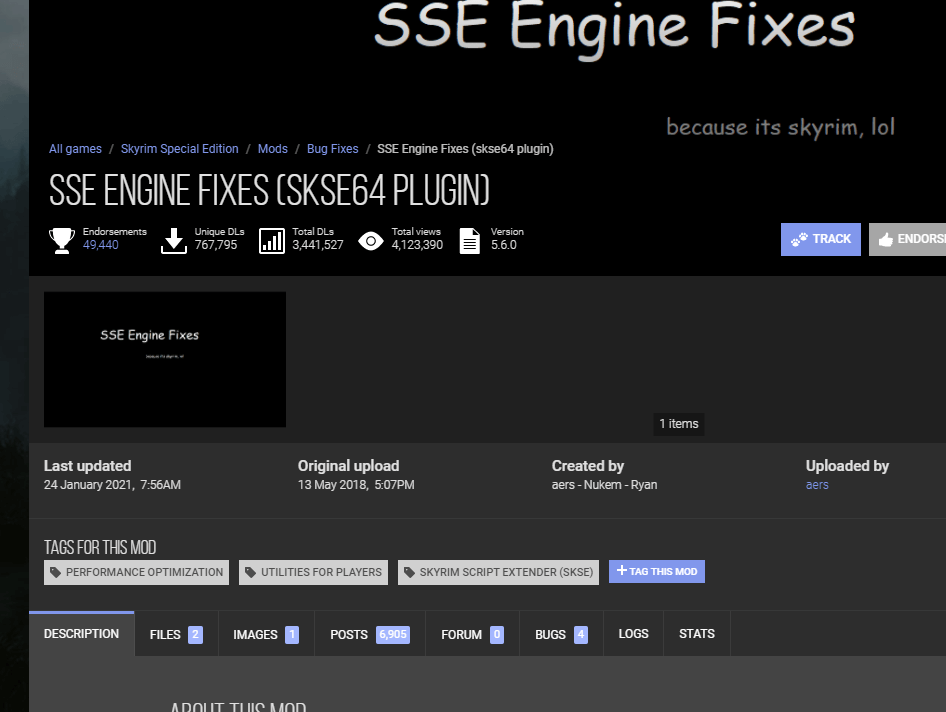
Task: Open uploader profile aers
Action: pyautogui.click(x=817, y=485)
